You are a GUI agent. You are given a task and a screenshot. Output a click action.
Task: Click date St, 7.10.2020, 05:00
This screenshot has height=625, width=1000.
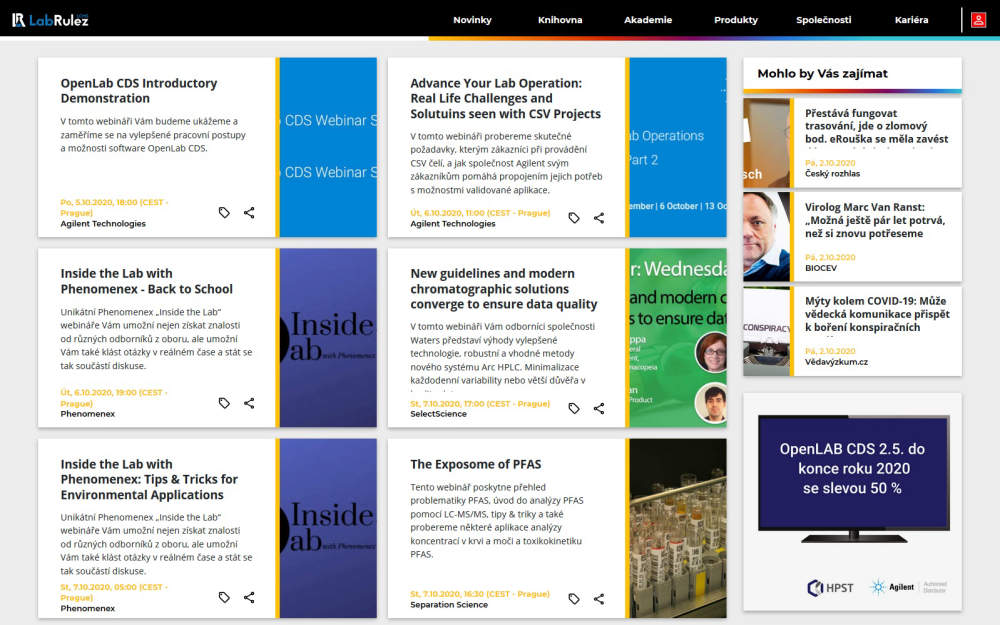(x=114, y=592)
